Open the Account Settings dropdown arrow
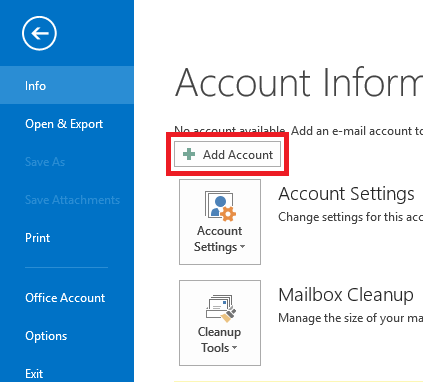423x382 pixels. [x=242, y=247]
